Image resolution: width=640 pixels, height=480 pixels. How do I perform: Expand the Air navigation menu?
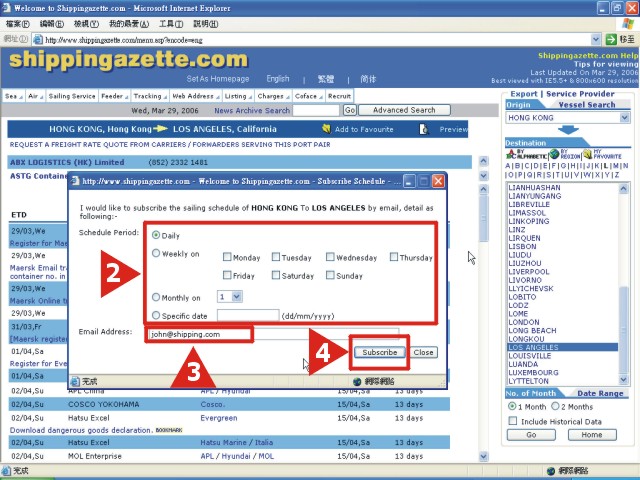35,96
